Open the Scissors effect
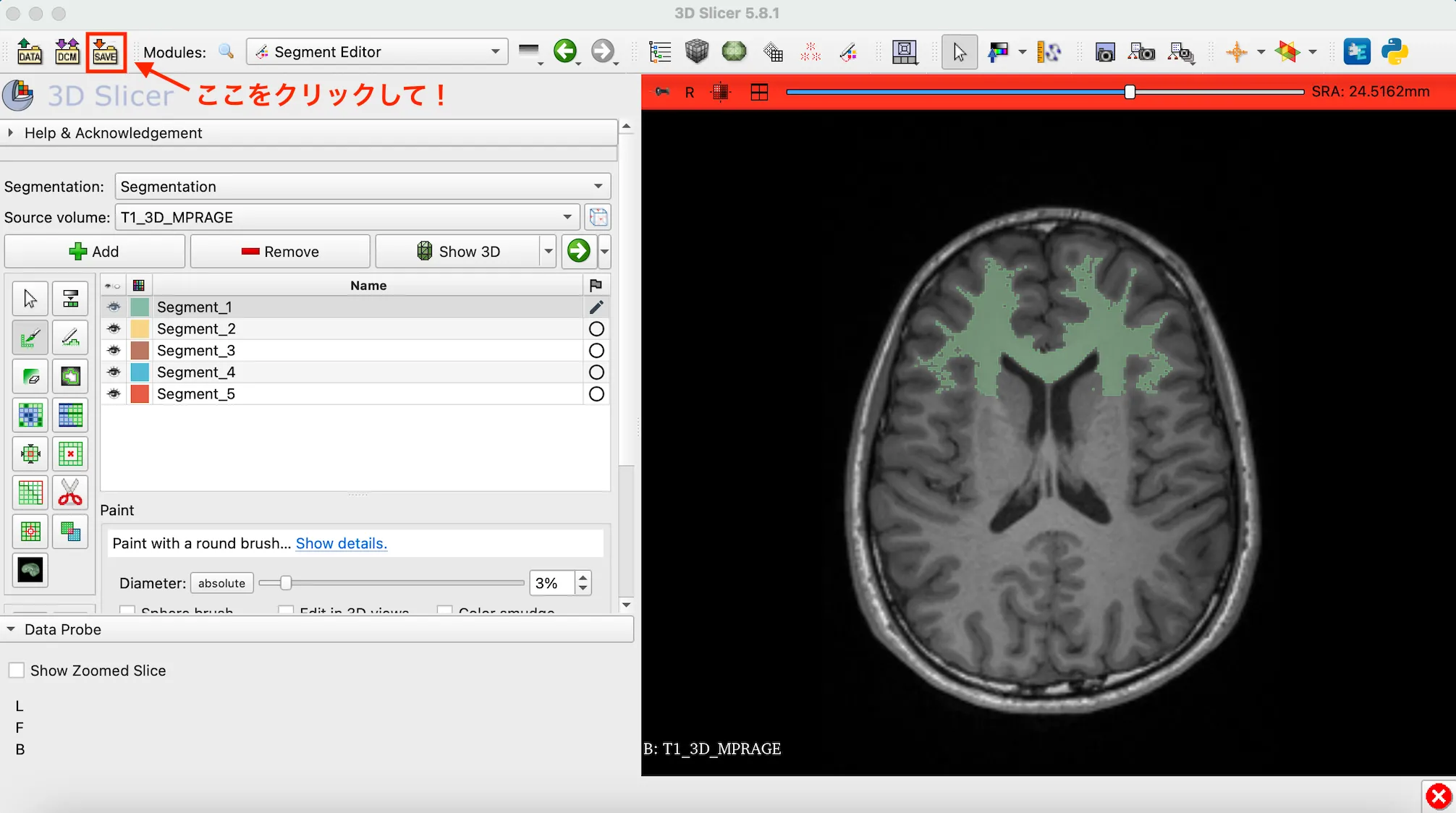 [70, 493]
